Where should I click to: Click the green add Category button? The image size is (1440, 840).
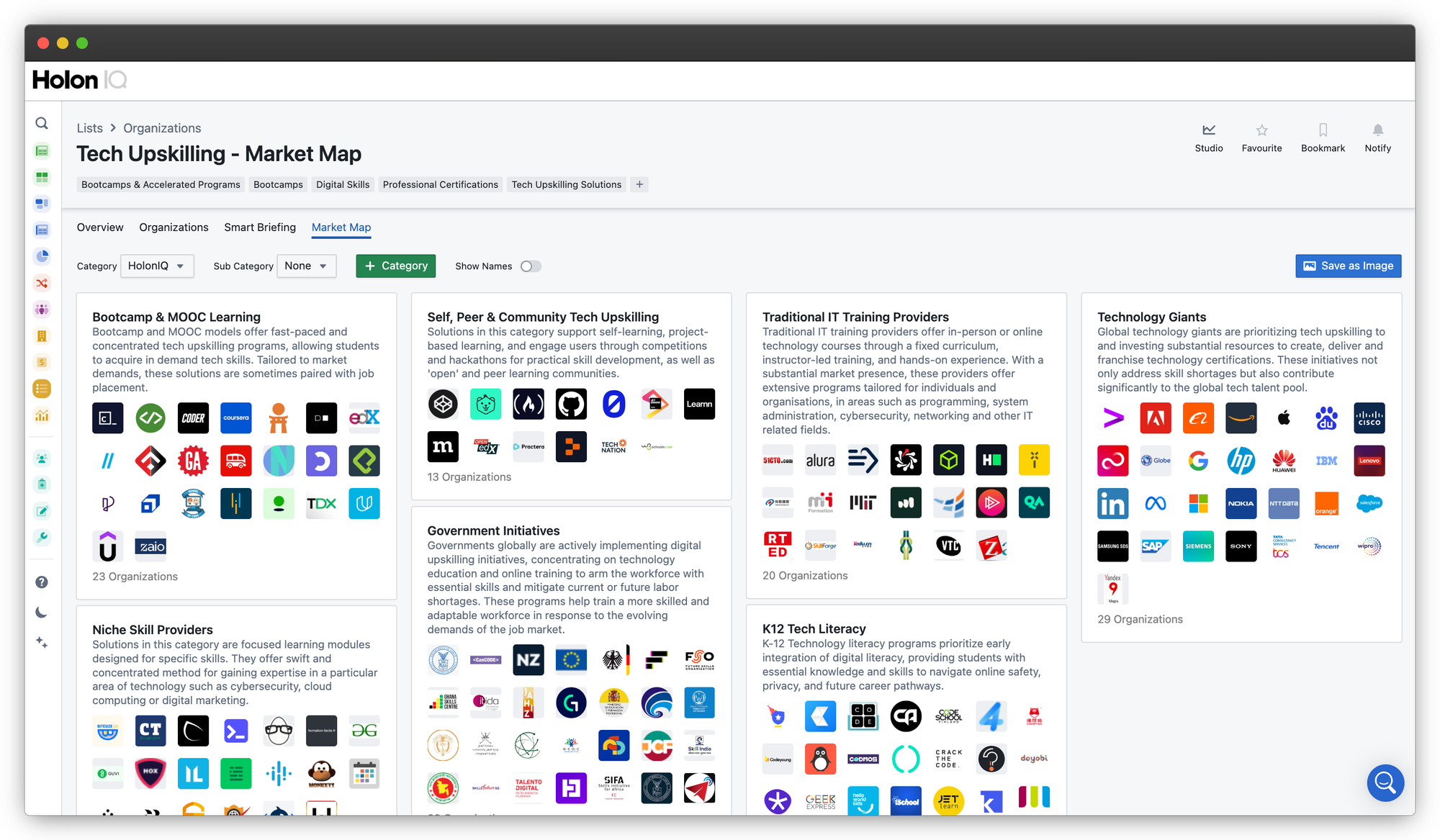(396, 266)
